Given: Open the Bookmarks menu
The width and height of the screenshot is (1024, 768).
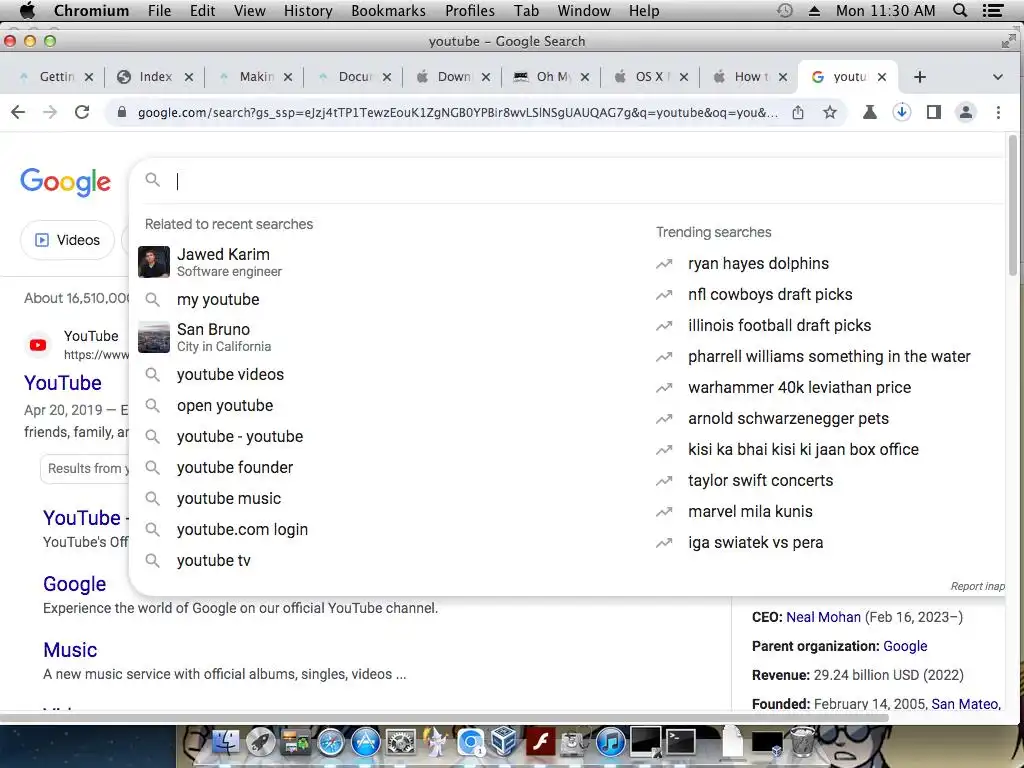Looking at the screenshot, I should tap(388, 10).
